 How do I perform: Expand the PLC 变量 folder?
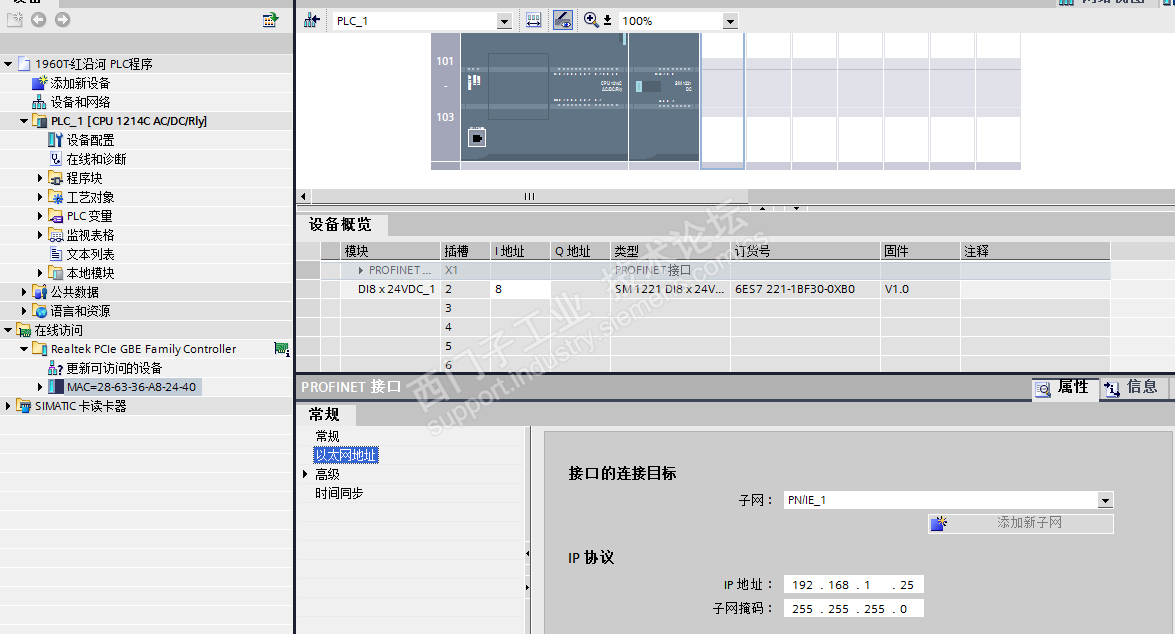tap(40, 216)
